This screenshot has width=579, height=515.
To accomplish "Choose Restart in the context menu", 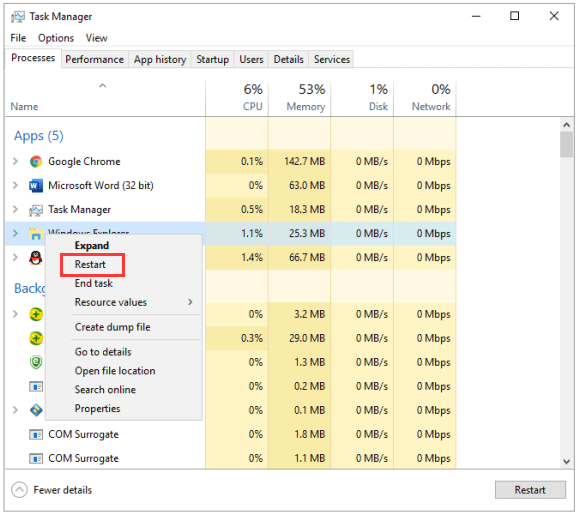I will [90, 264].
